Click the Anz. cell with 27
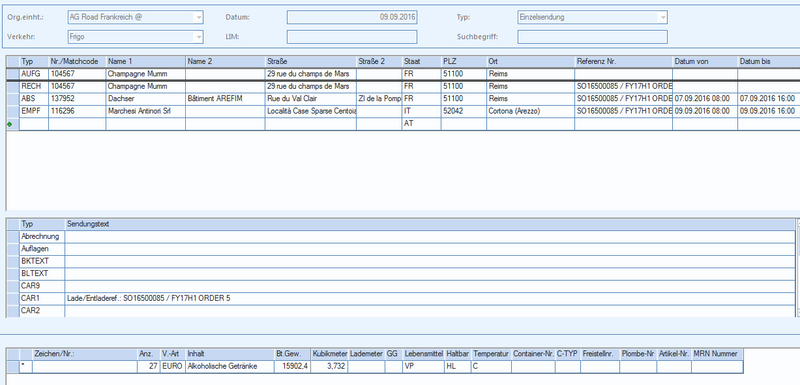Screen dimensions: 800x385 pos(148,366)
